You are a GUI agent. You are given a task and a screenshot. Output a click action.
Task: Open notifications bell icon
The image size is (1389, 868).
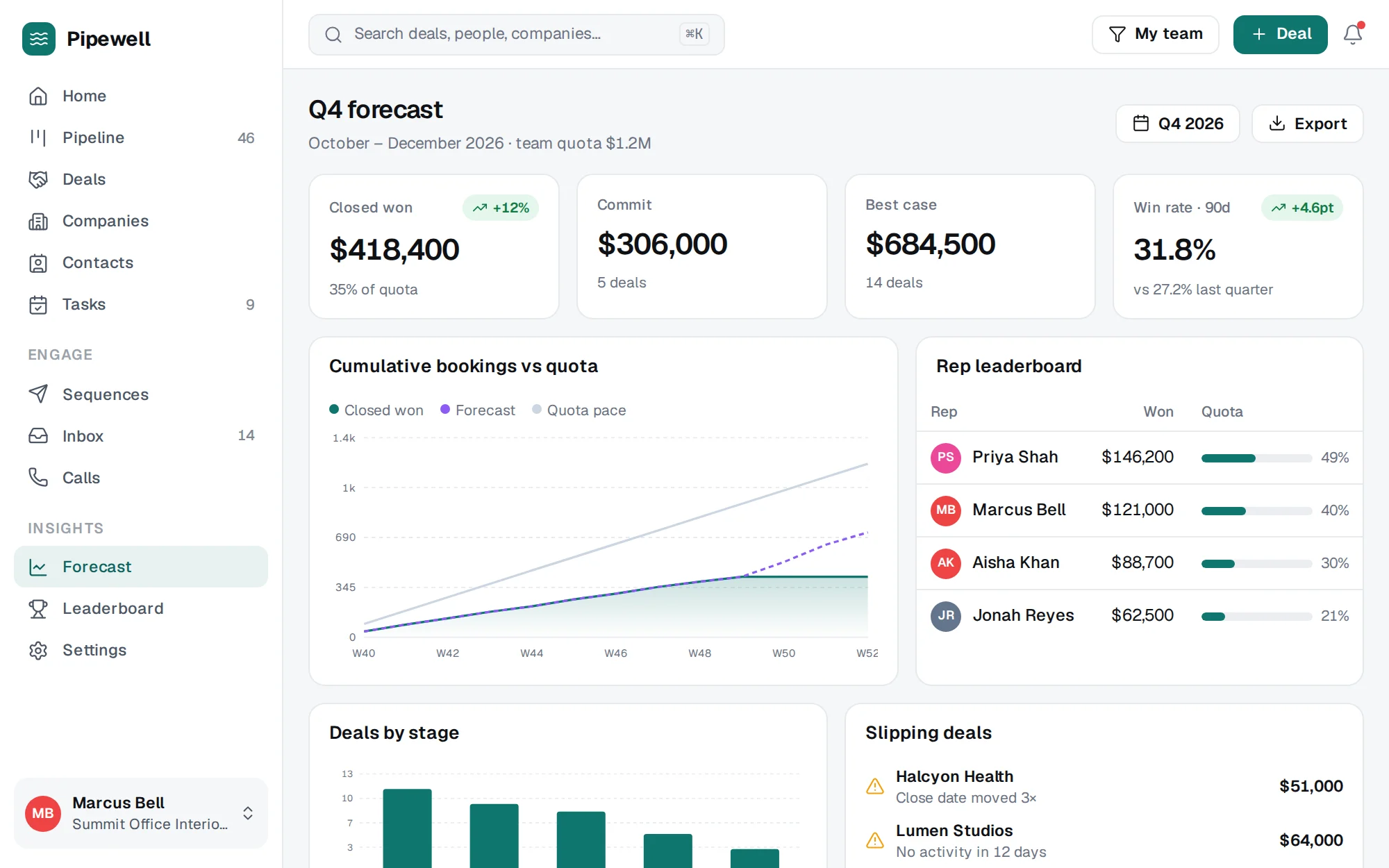point(1352,34)
